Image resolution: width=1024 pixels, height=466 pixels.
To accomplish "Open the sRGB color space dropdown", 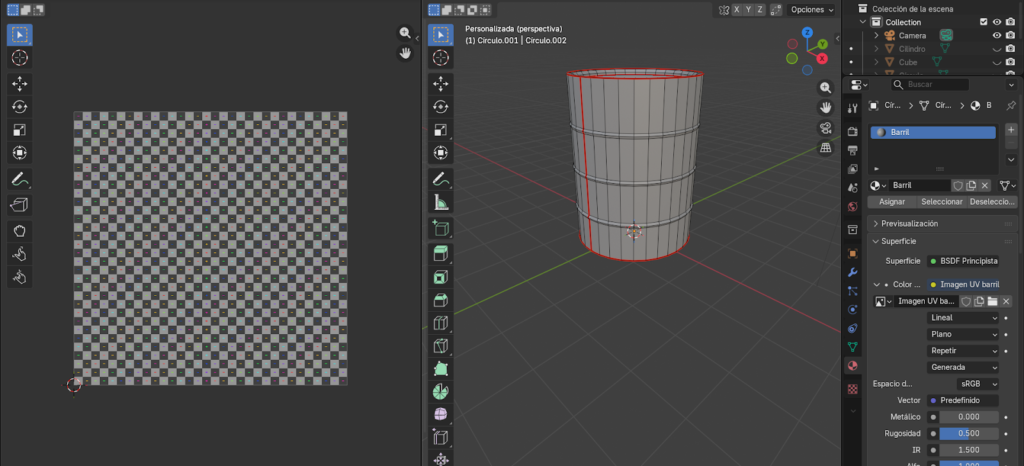I will click(x=978, y=383).
